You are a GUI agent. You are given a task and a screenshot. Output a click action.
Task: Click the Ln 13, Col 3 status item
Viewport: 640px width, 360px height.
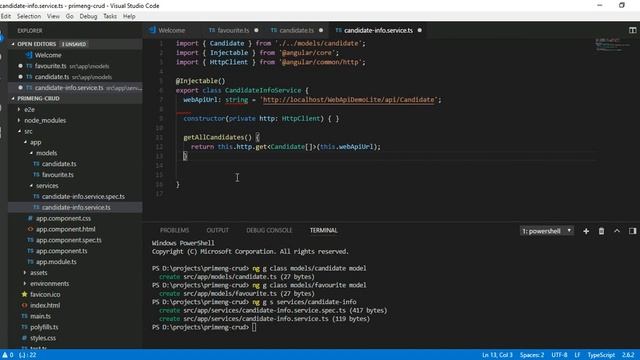click(x=497, y=355)
